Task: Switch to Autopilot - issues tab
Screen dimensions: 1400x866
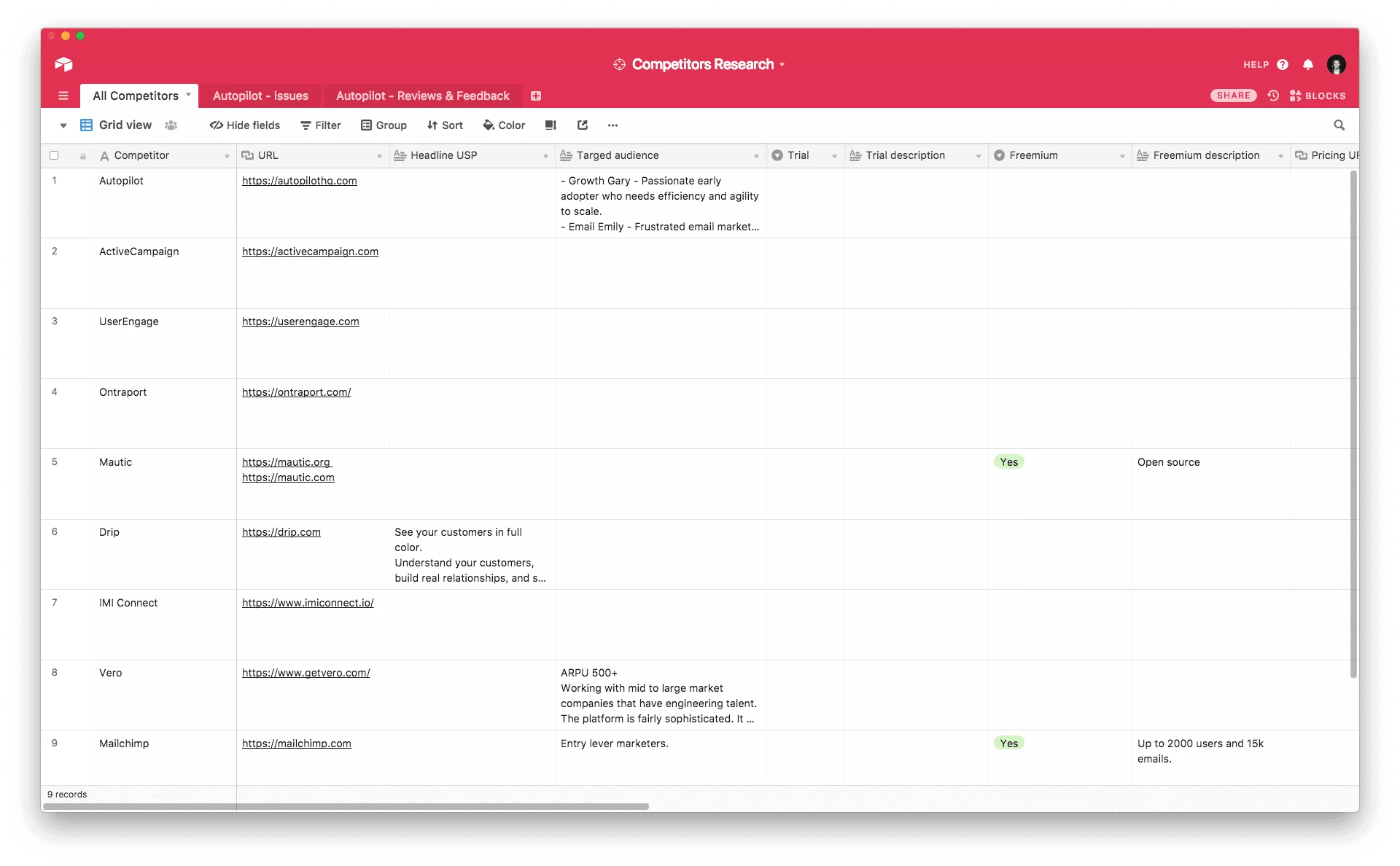Action: point(260,95)
